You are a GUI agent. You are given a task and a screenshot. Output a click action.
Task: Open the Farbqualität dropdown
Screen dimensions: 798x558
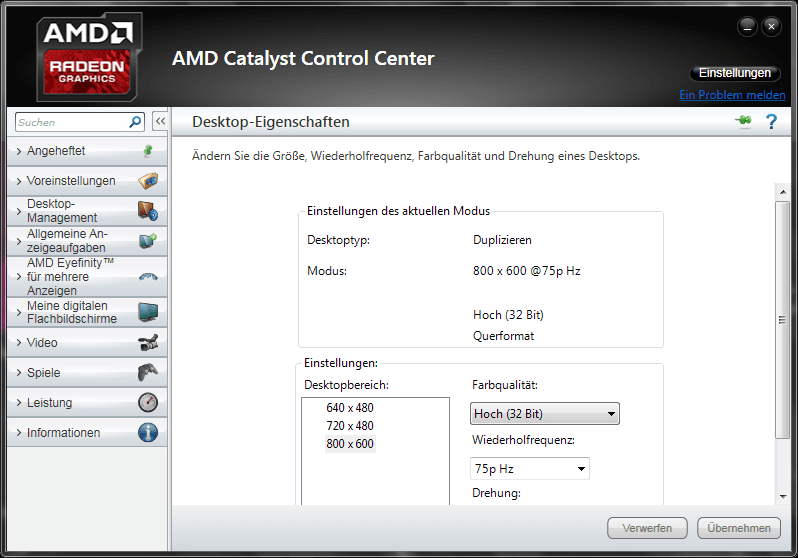(545, 413)
